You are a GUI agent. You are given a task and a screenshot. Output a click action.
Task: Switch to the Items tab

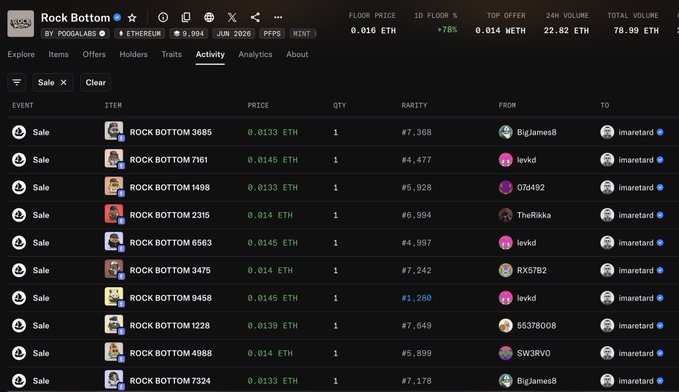(58, 55)
